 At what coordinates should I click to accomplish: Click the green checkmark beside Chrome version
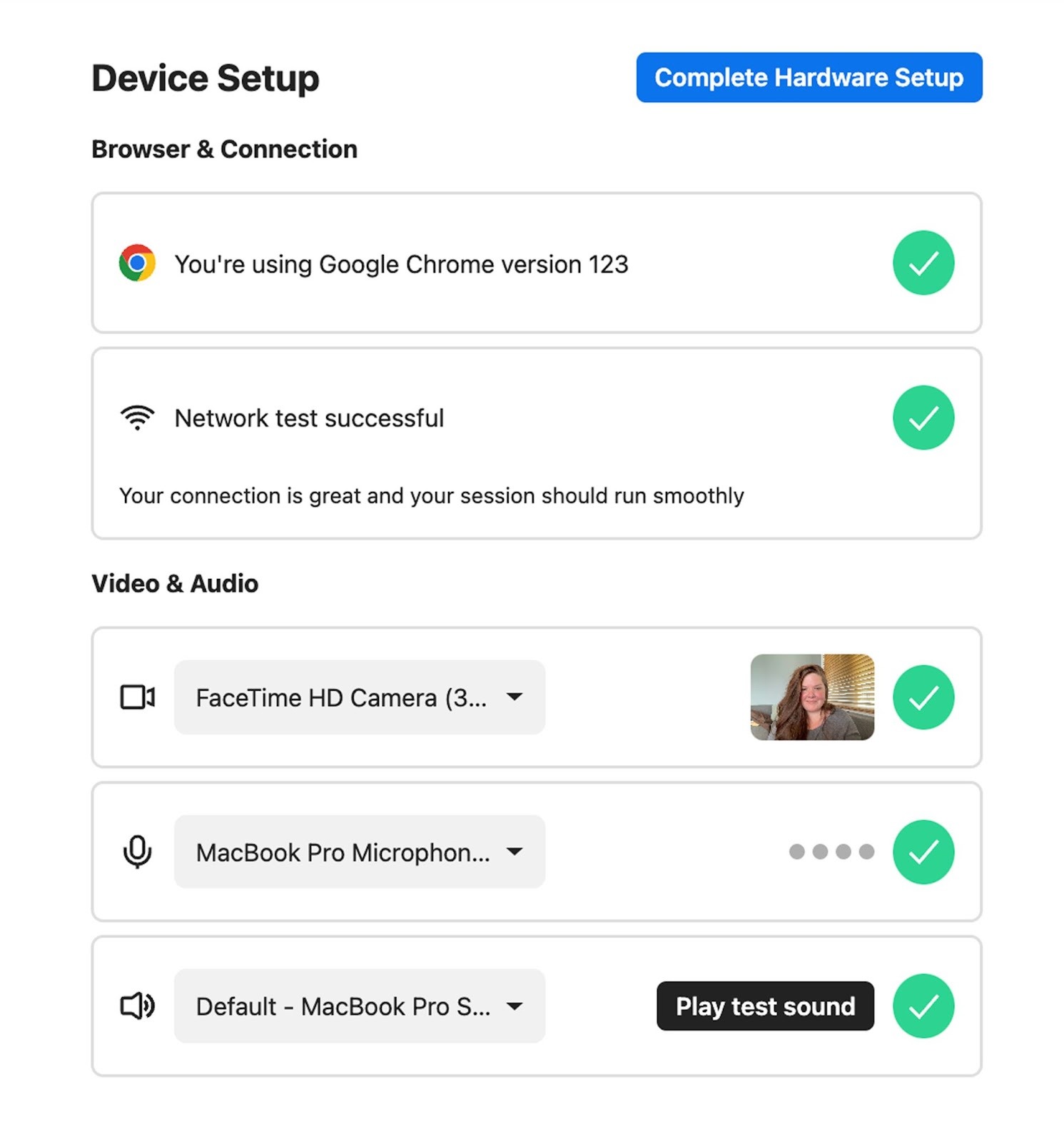click(x=923, y=263)
